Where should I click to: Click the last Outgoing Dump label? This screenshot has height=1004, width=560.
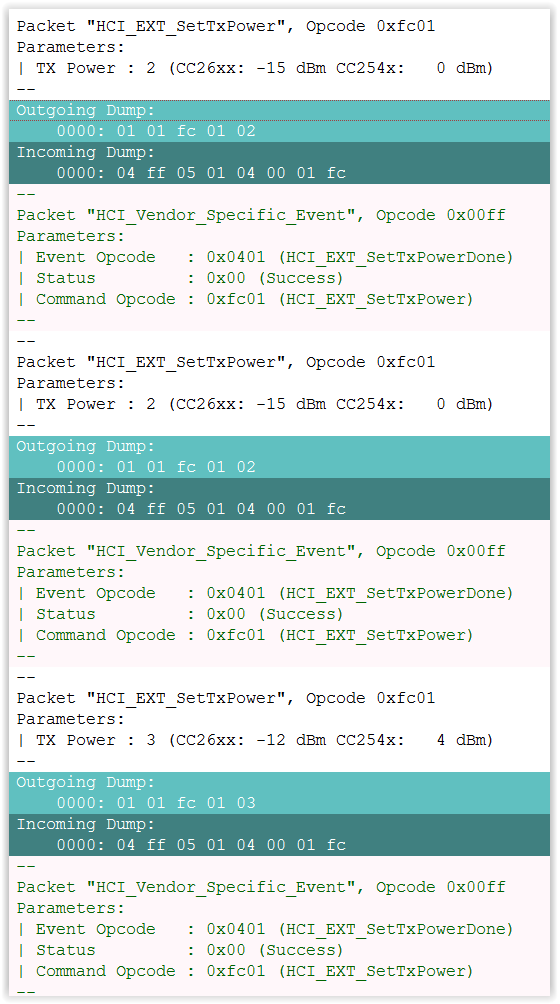pyautogui.click(x=86, y=783)
